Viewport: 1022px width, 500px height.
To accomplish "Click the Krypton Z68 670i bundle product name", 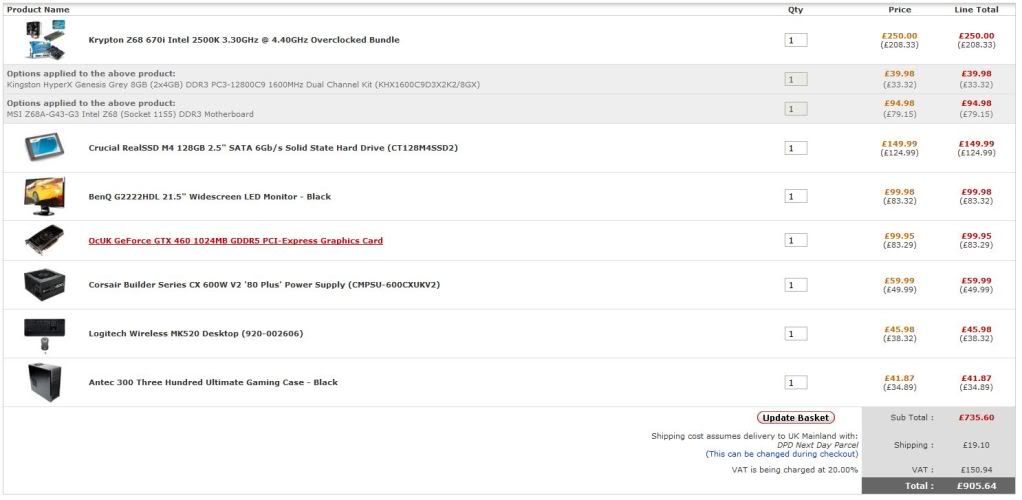I will (243, 41).
